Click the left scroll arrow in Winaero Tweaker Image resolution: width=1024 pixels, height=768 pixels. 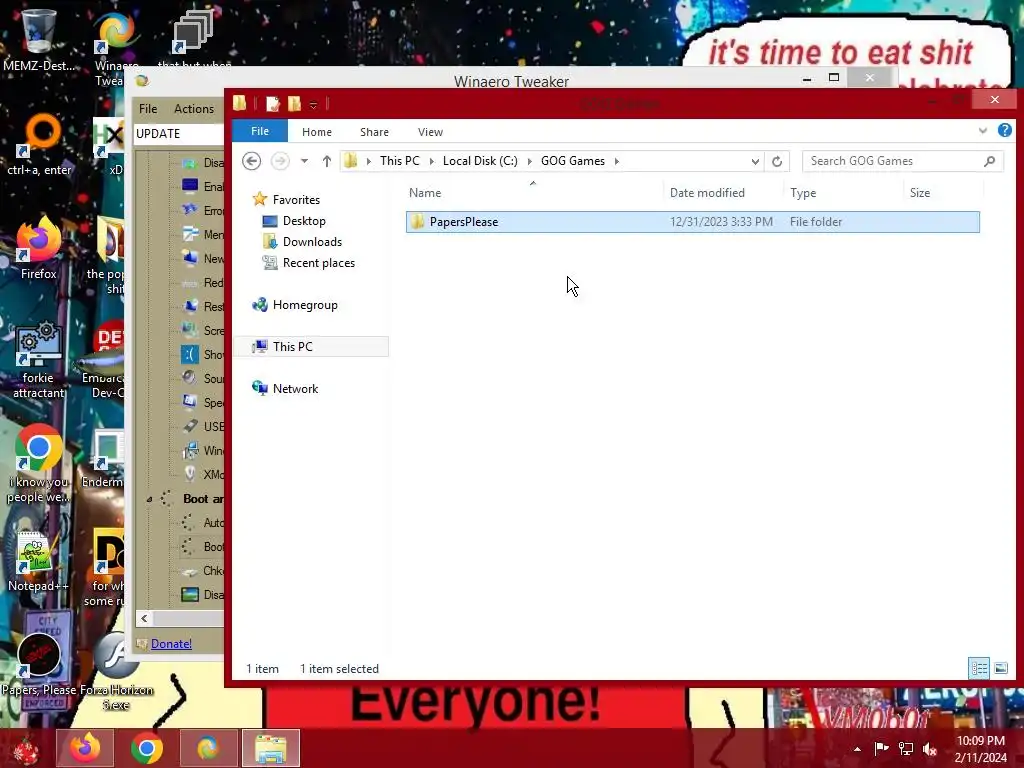point(144,618)
